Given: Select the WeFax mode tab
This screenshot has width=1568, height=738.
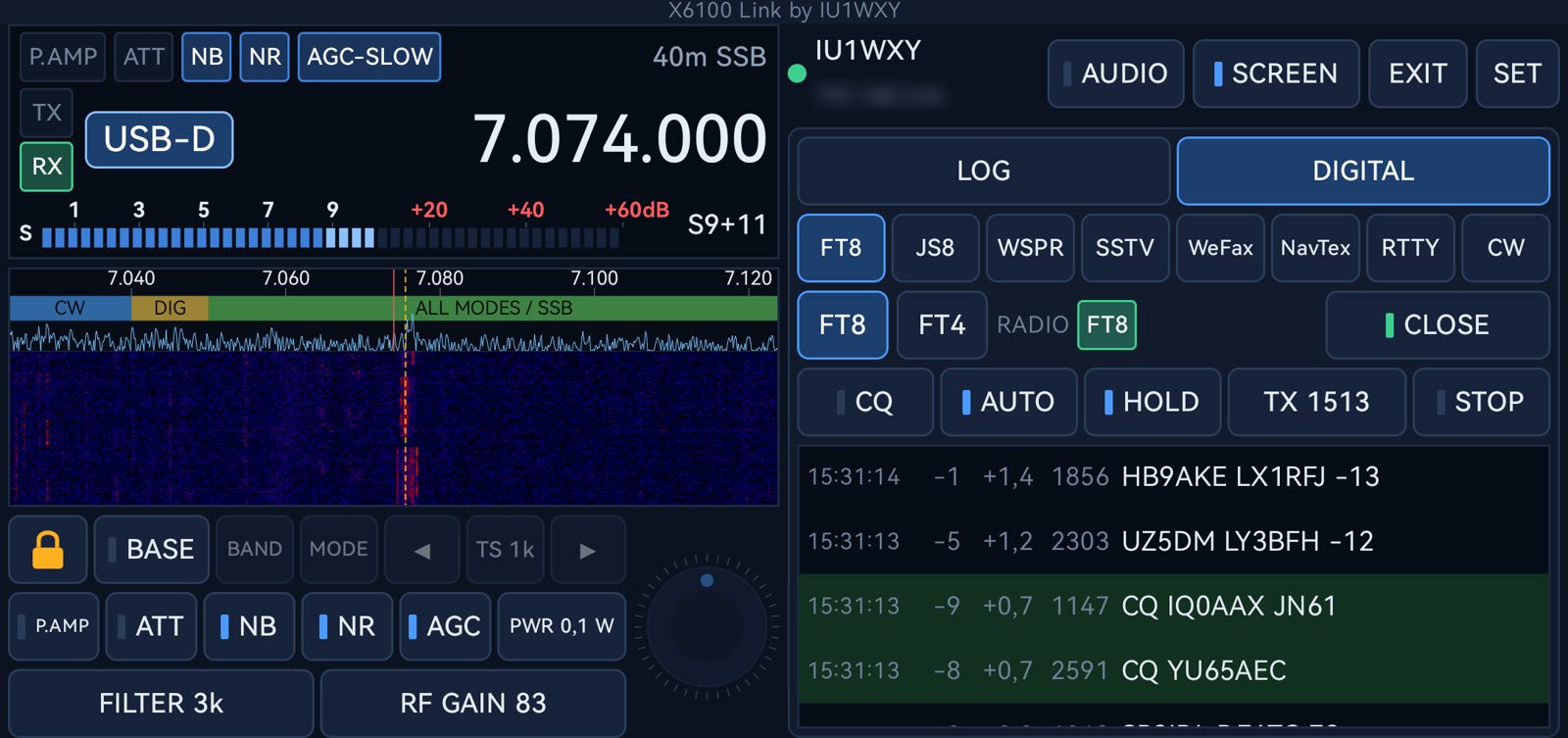Looking at the screenshot, I should point(1220,248).
